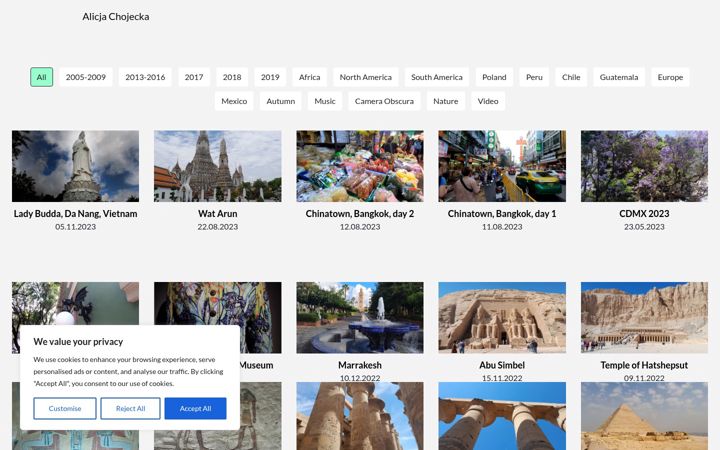This screenshot has width=720, height=450.
Task: Choose the 2019 filter
Action: 270,77
